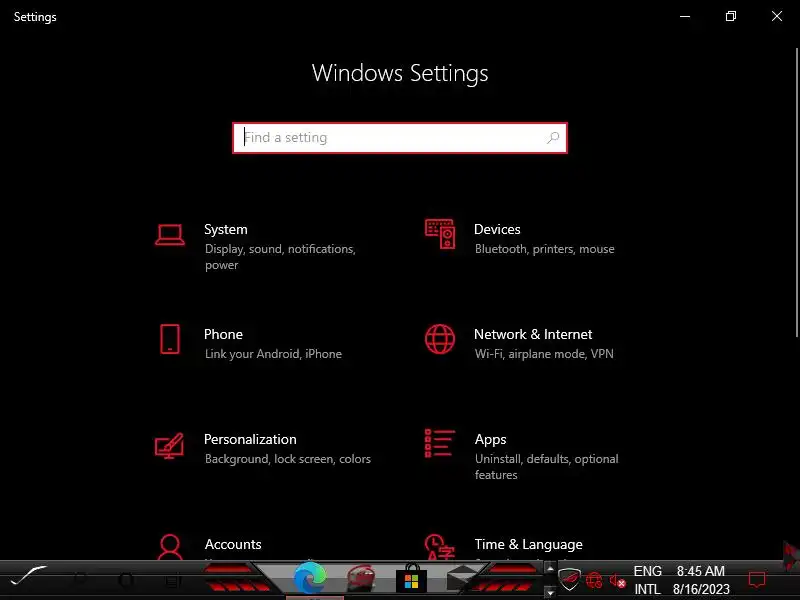The width and height of the screenshot is (800, 600).
Task: Open the notification Action Center icon
Action: click(x=757, y=580)
